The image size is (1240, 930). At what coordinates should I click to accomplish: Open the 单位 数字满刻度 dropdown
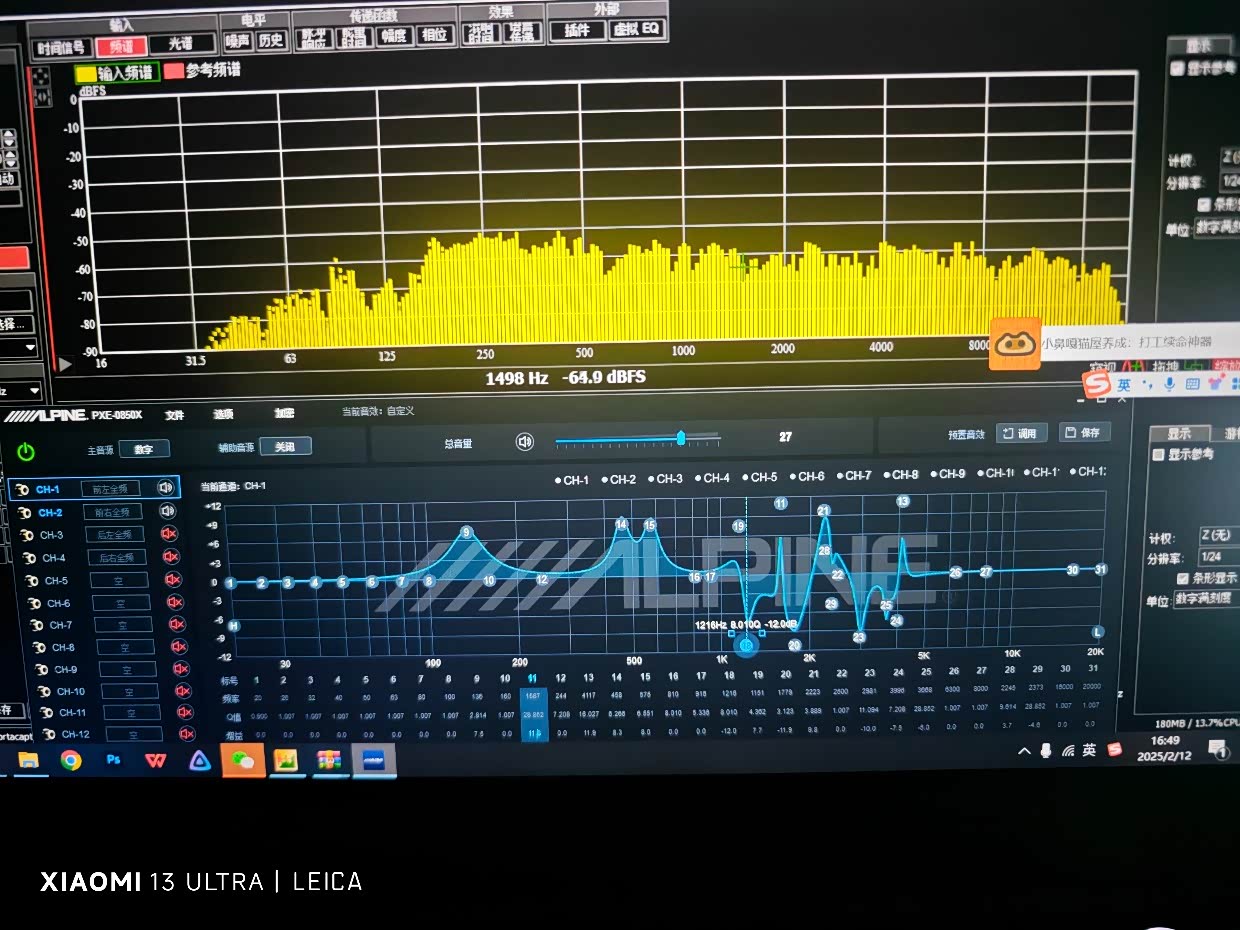(x=1207, y=600)
